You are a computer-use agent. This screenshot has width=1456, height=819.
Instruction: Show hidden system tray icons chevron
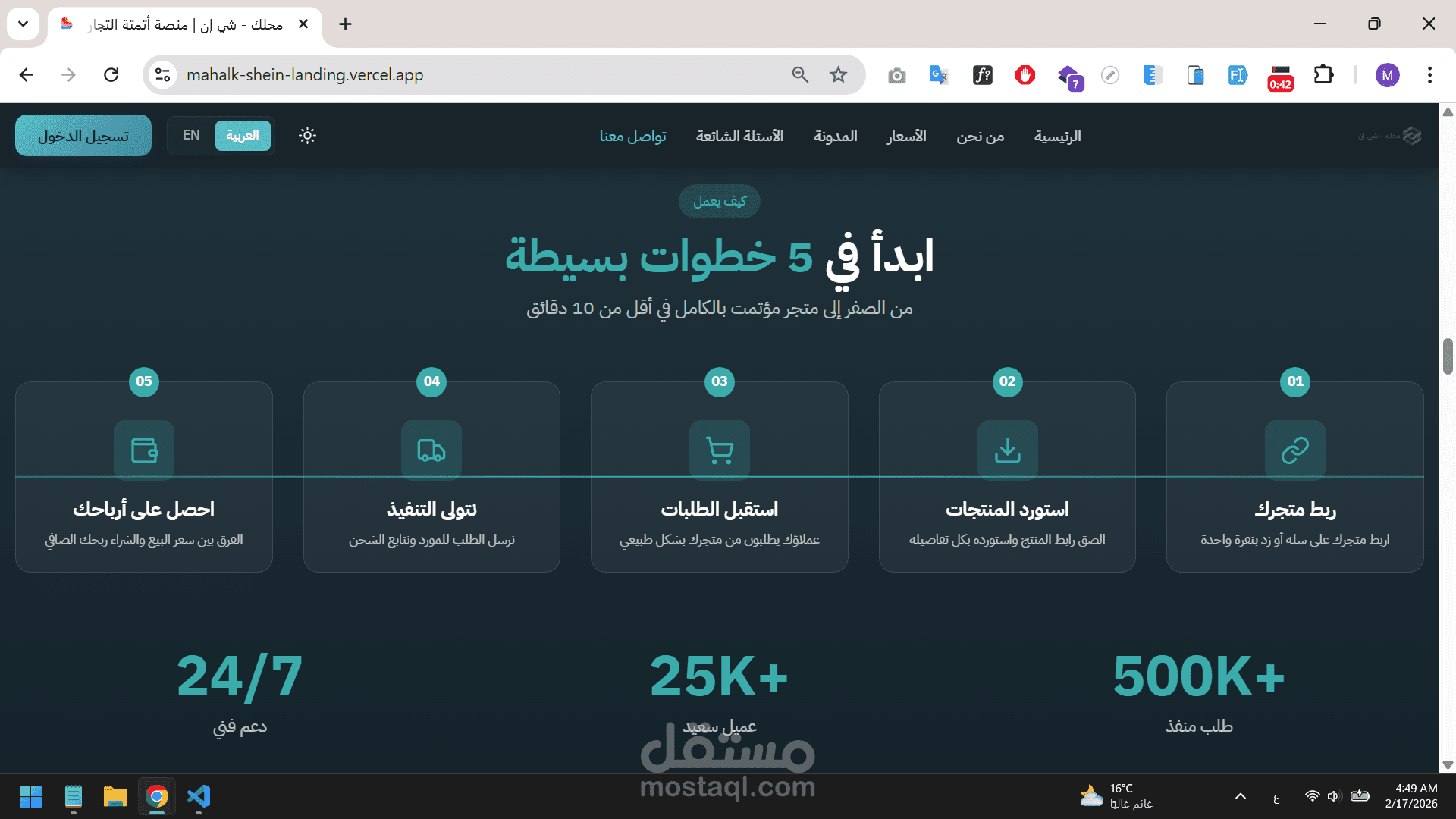1241,796
